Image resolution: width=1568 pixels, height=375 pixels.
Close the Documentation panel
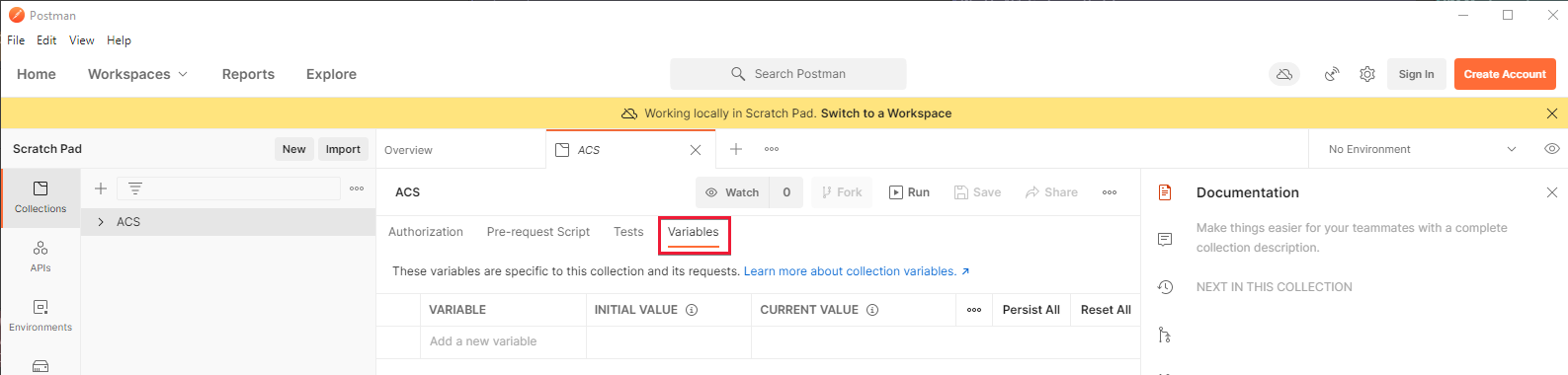click(1551, 192)
